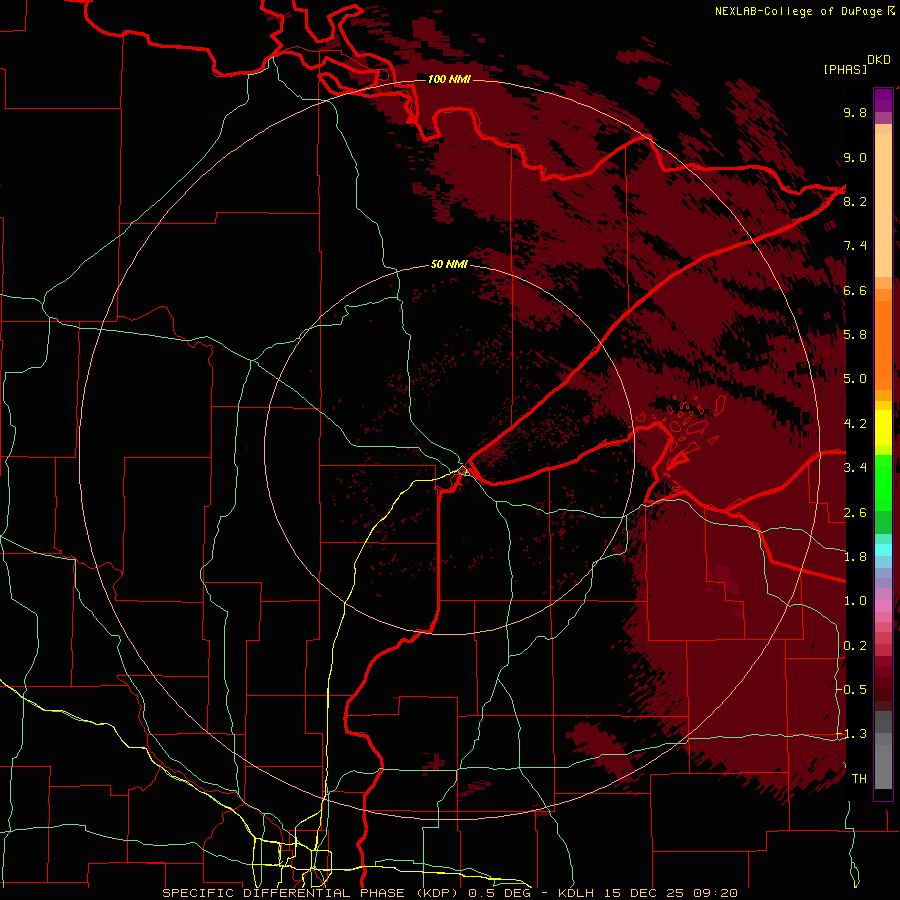Pick the yellow segment of the color bar
Screen dimensions: 900x900
(883, 428)
